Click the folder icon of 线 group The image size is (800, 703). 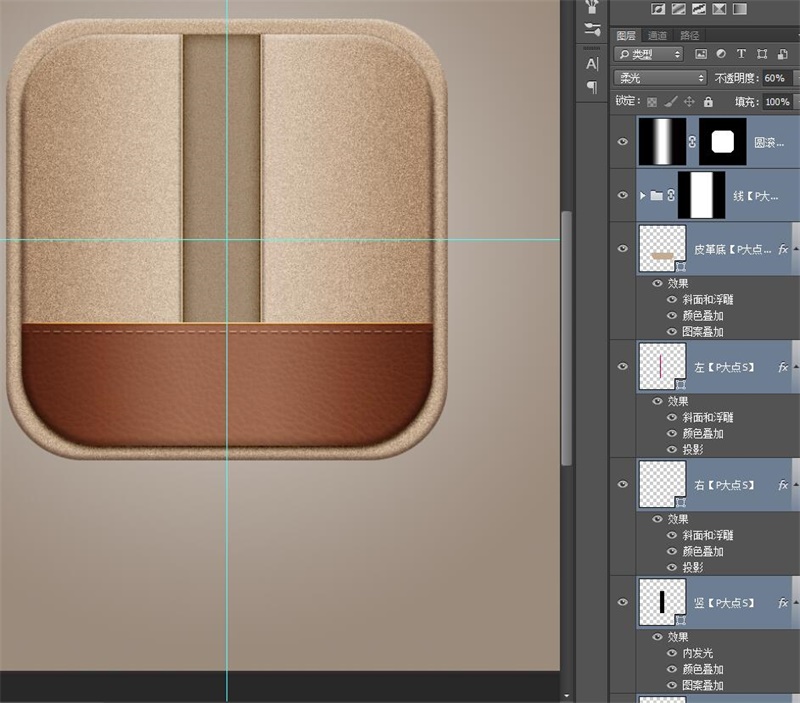(x=657, y=195)
